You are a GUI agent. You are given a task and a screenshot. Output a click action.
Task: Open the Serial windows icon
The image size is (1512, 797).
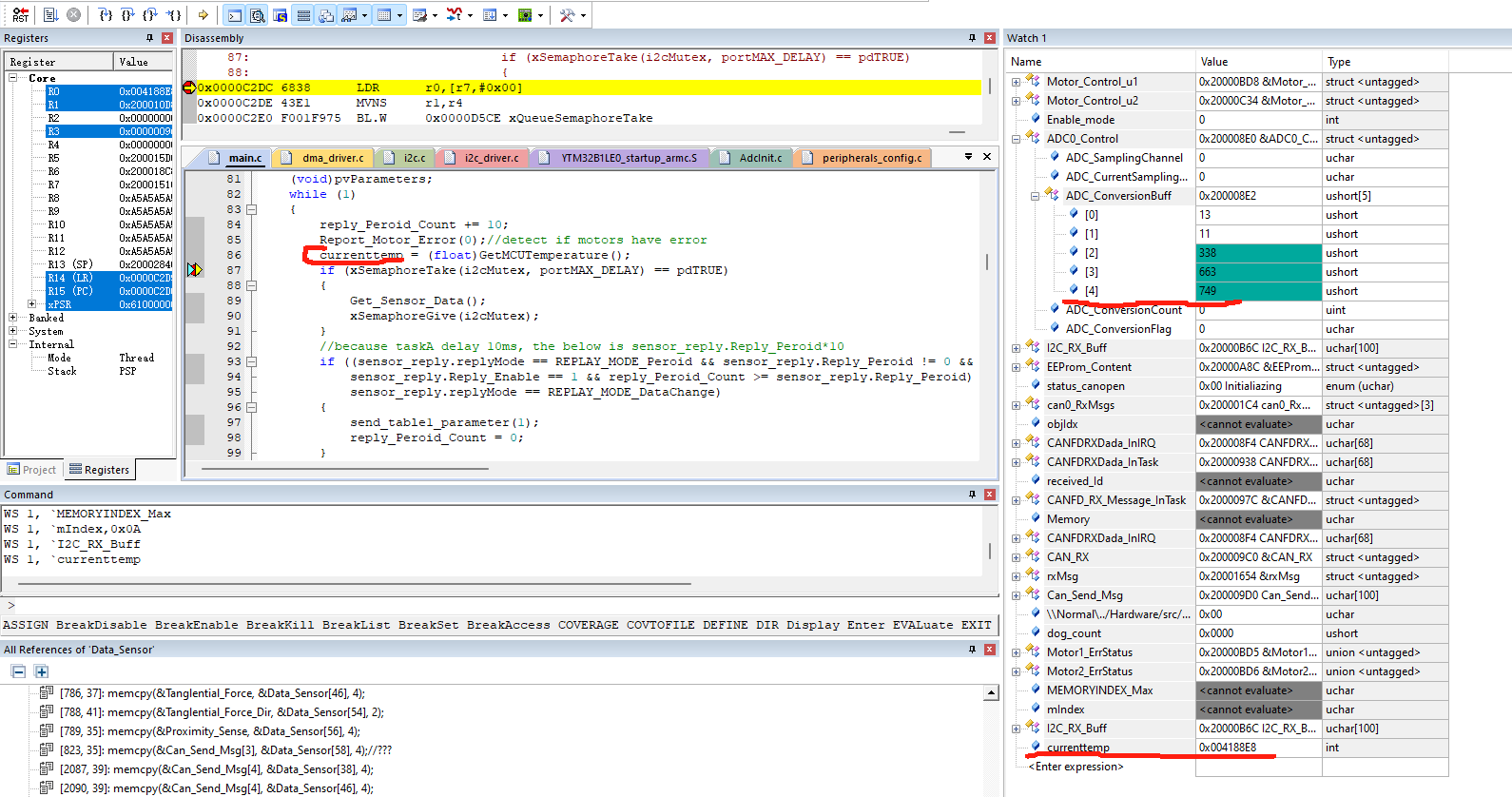pyautogui.click(x=420, y=14)
